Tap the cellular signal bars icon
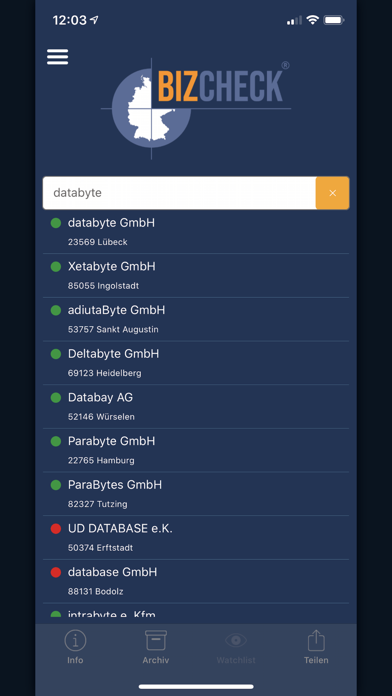 coord(294,20)
